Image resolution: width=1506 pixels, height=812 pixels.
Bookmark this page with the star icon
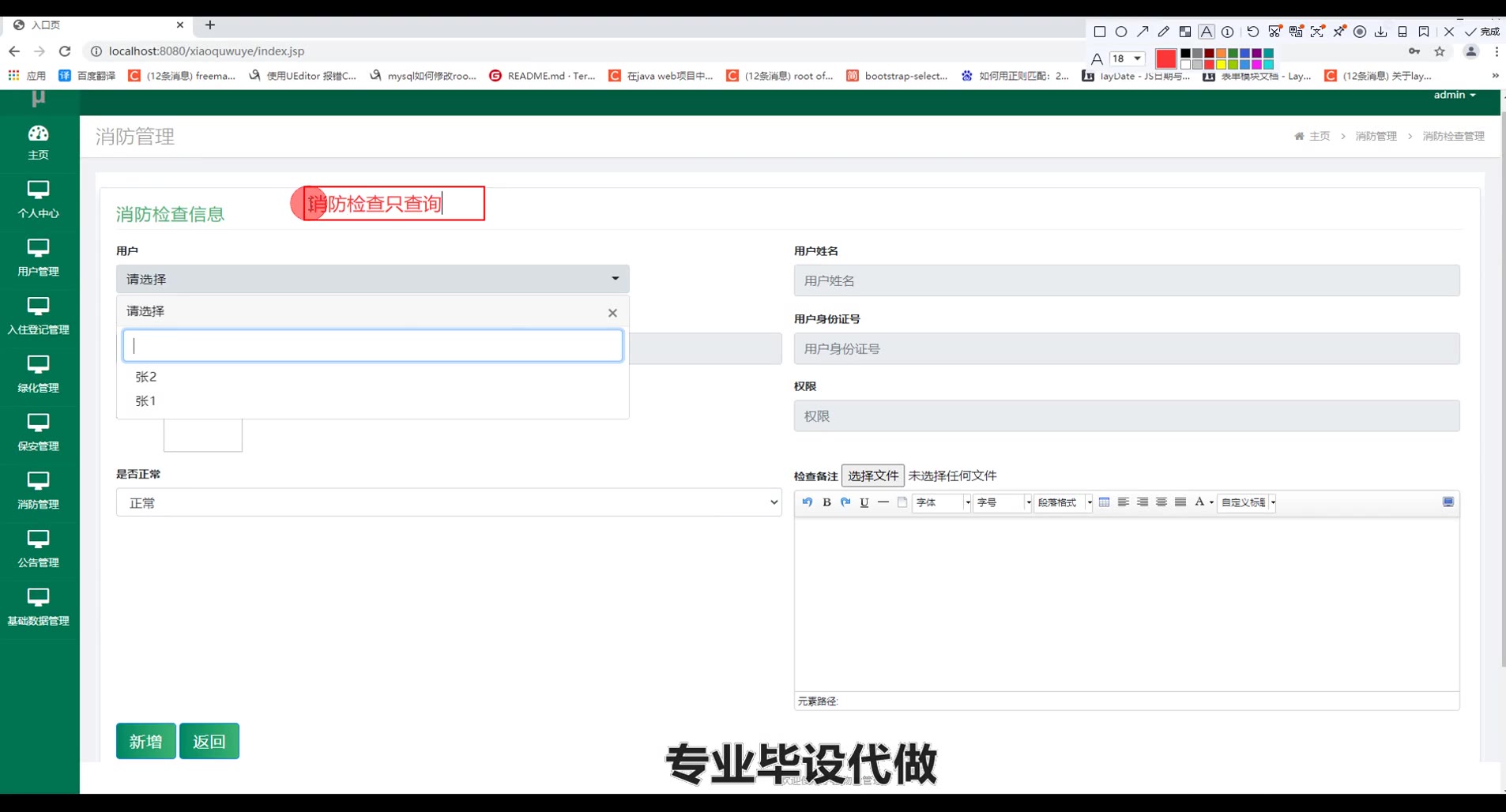pos(1440,51)
